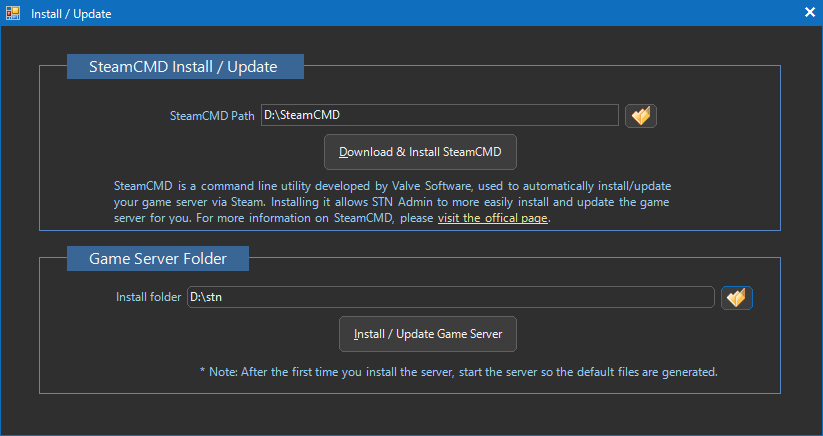Screen dimensions: 823x436
Task: Focus the Install folder text field
Action: click(x=450, y=298)
